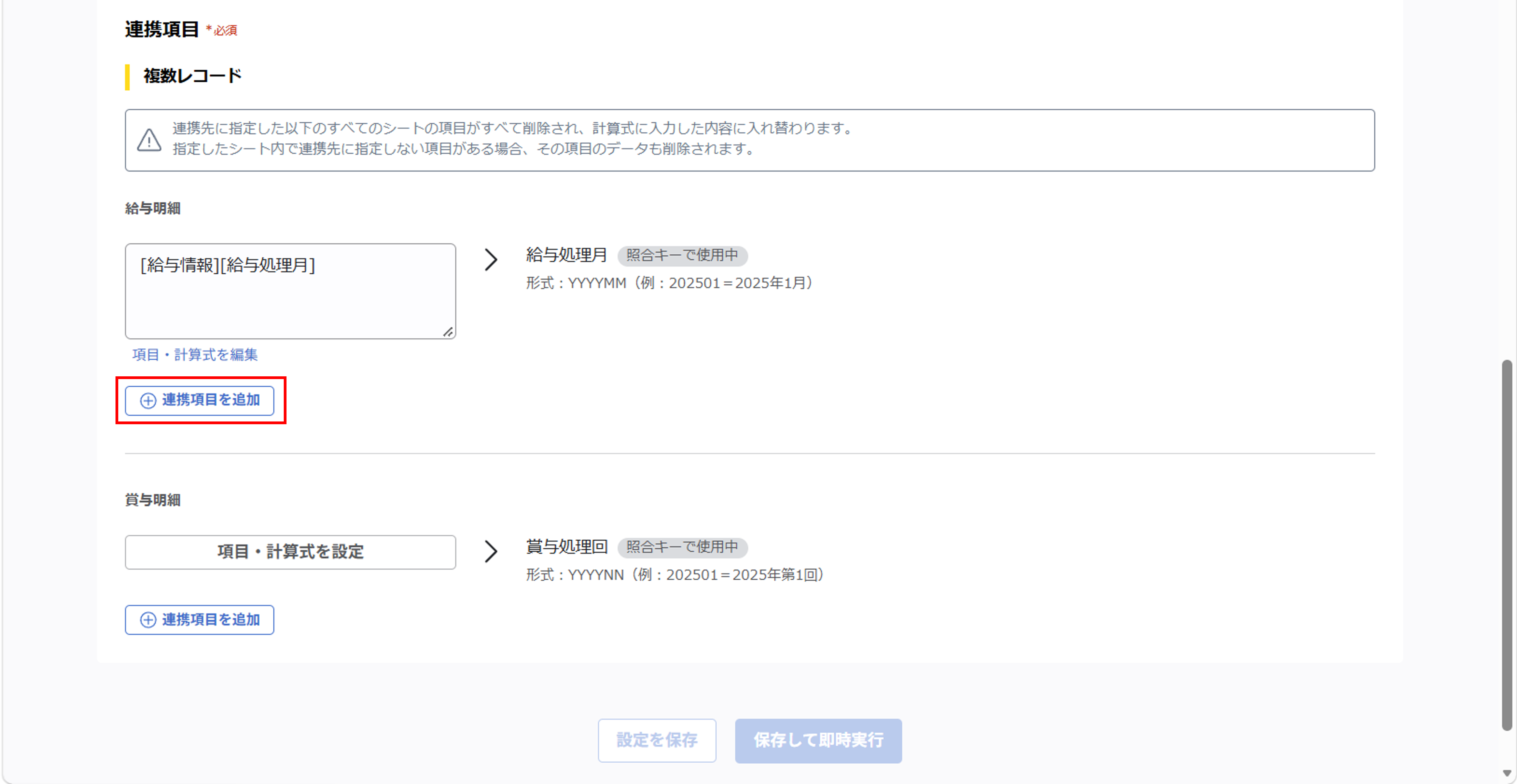This screenshot has height=784, width=1517.
Task: Click the 賞与処理回 destination field name
Action: pos(566,547)
